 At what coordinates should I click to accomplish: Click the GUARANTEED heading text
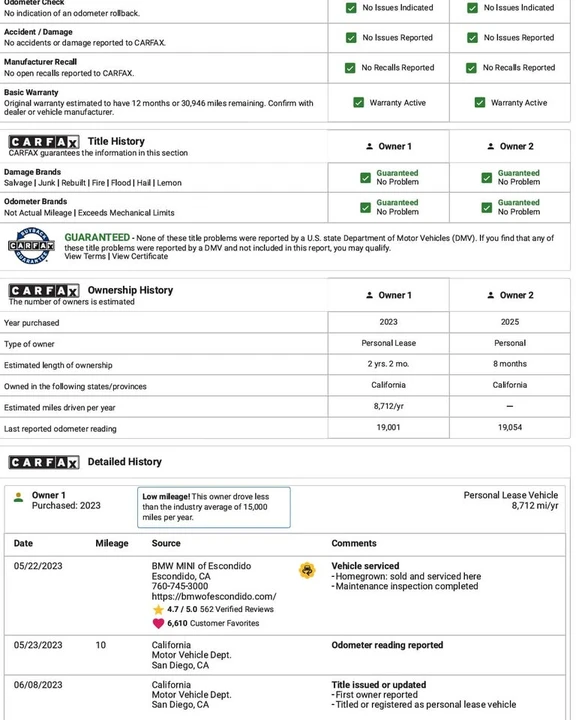[x=97, y=237]
